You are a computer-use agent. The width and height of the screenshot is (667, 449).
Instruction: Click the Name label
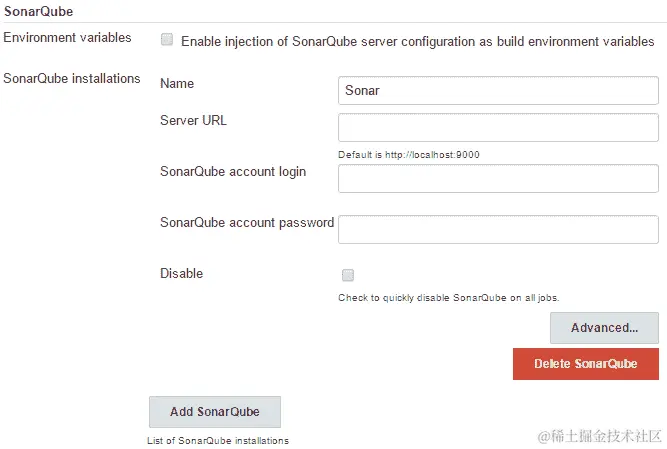177,84
